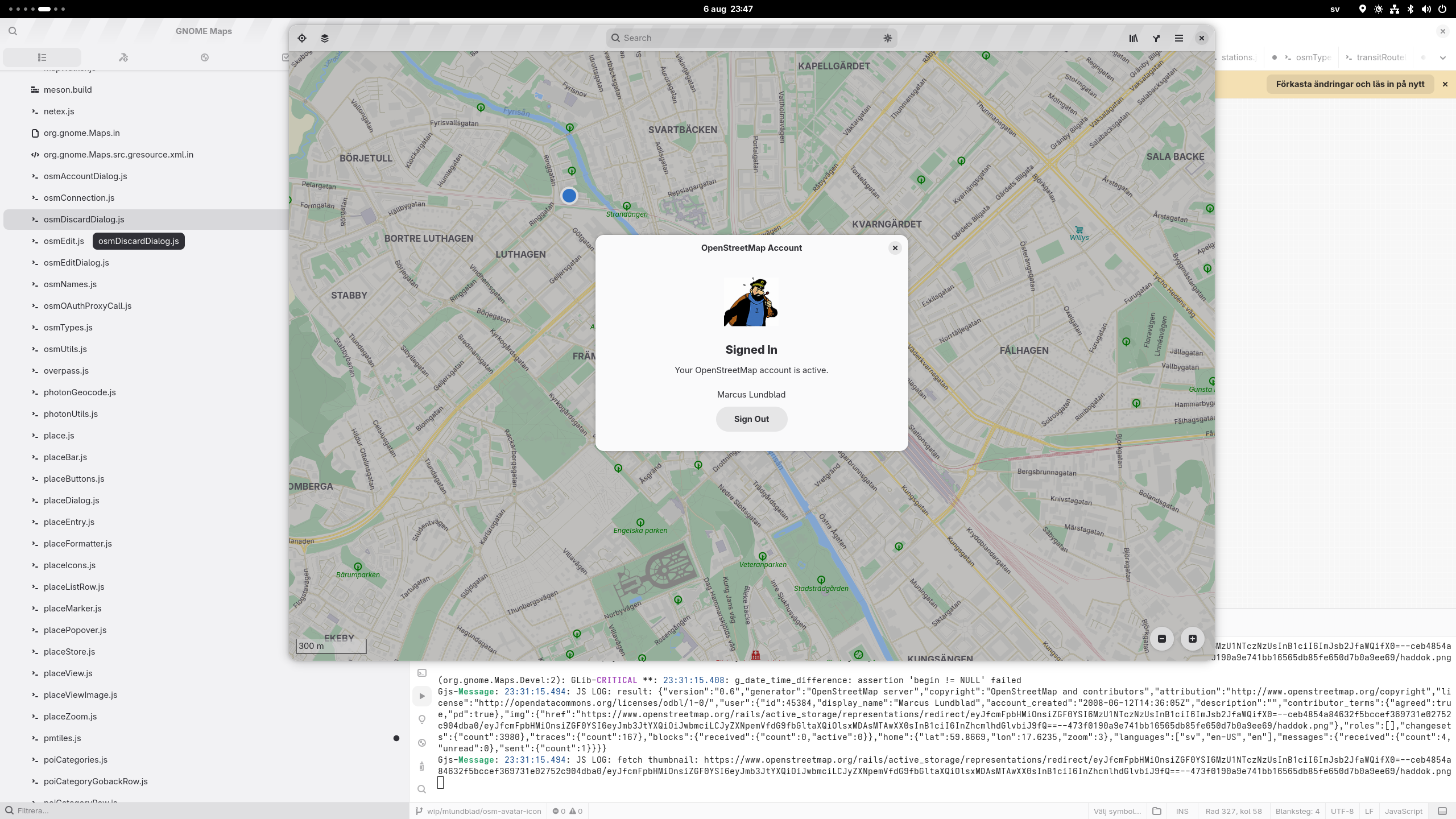Click the blue current location dot on the map

coord(569,196)
